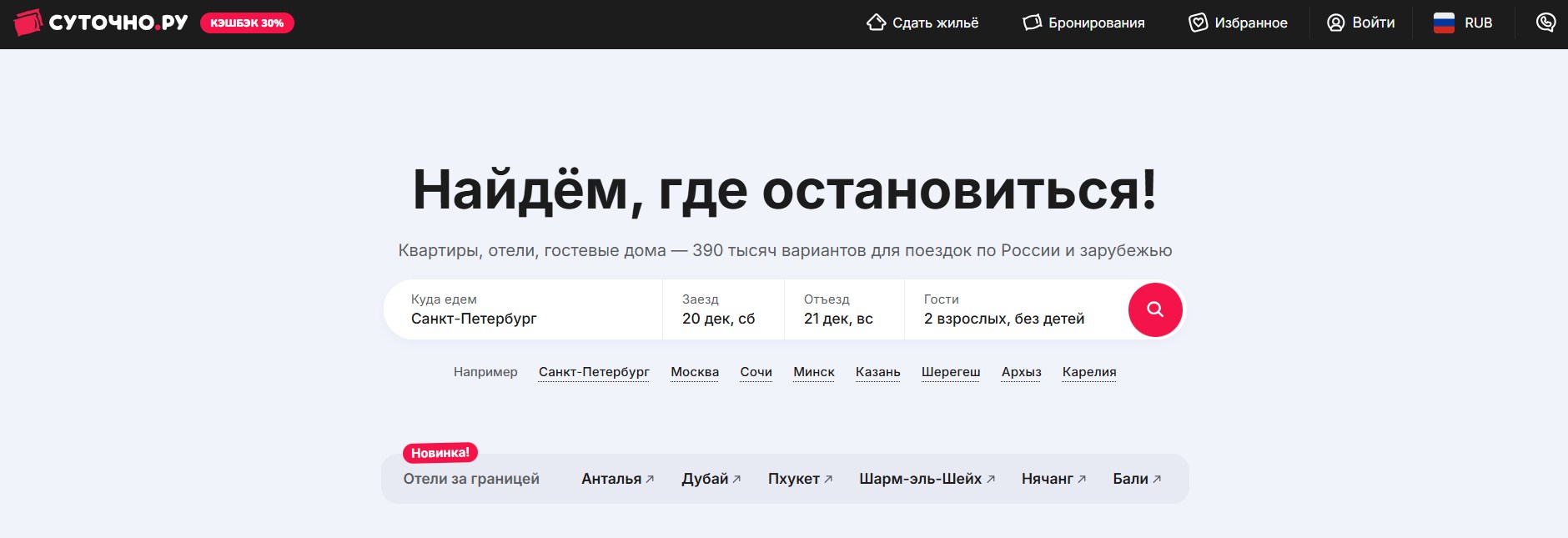Click the user profile icon

click(x=1336, y=23)
